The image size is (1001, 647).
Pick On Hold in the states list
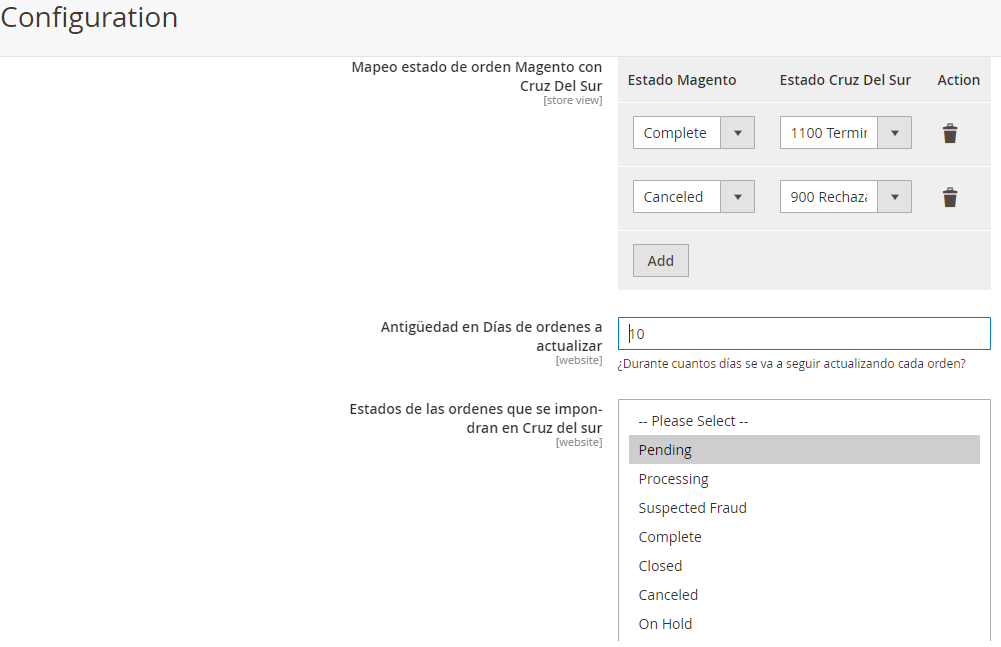point(665,624)
